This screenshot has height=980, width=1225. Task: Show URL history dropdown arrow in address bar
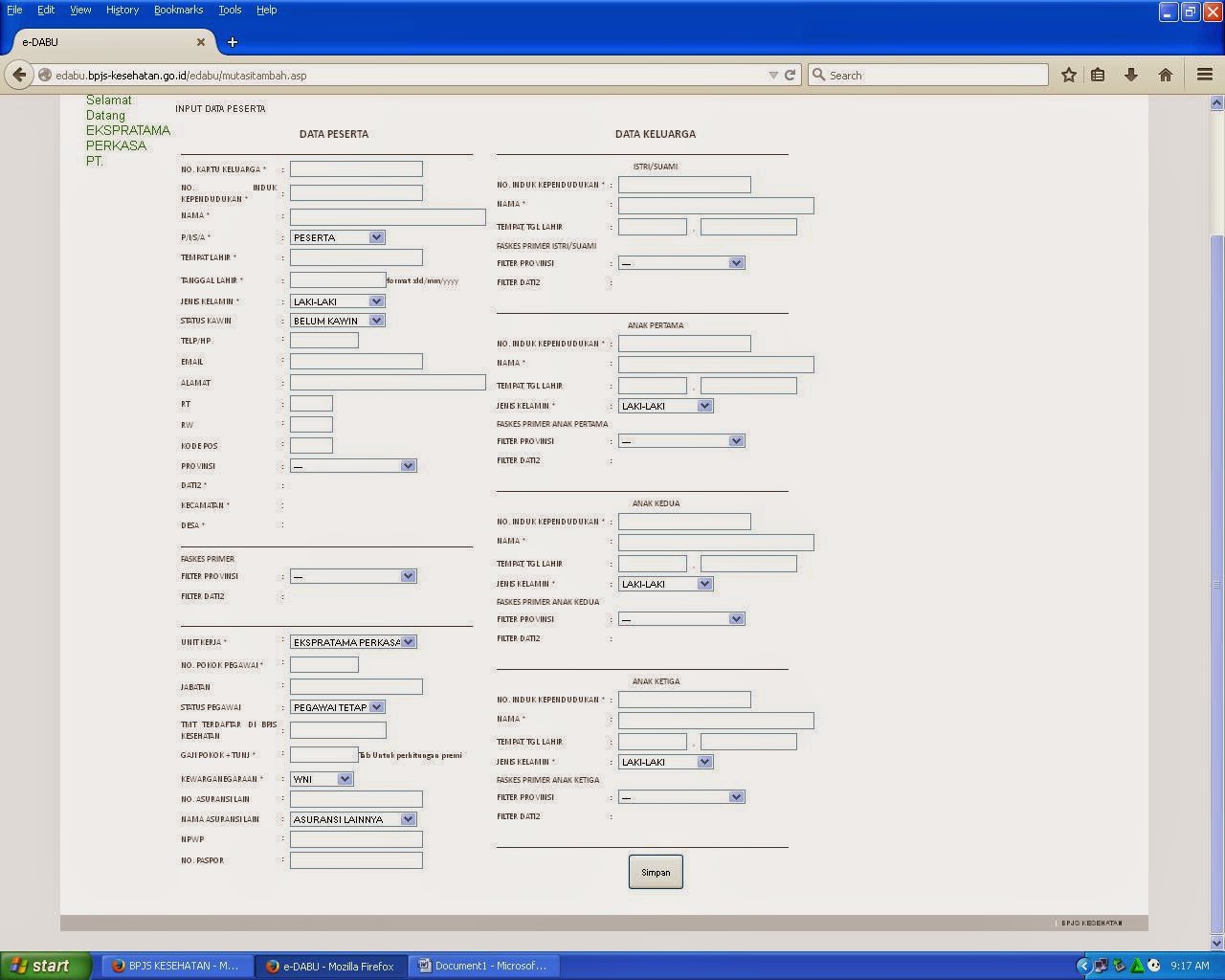tap(773, 75)
